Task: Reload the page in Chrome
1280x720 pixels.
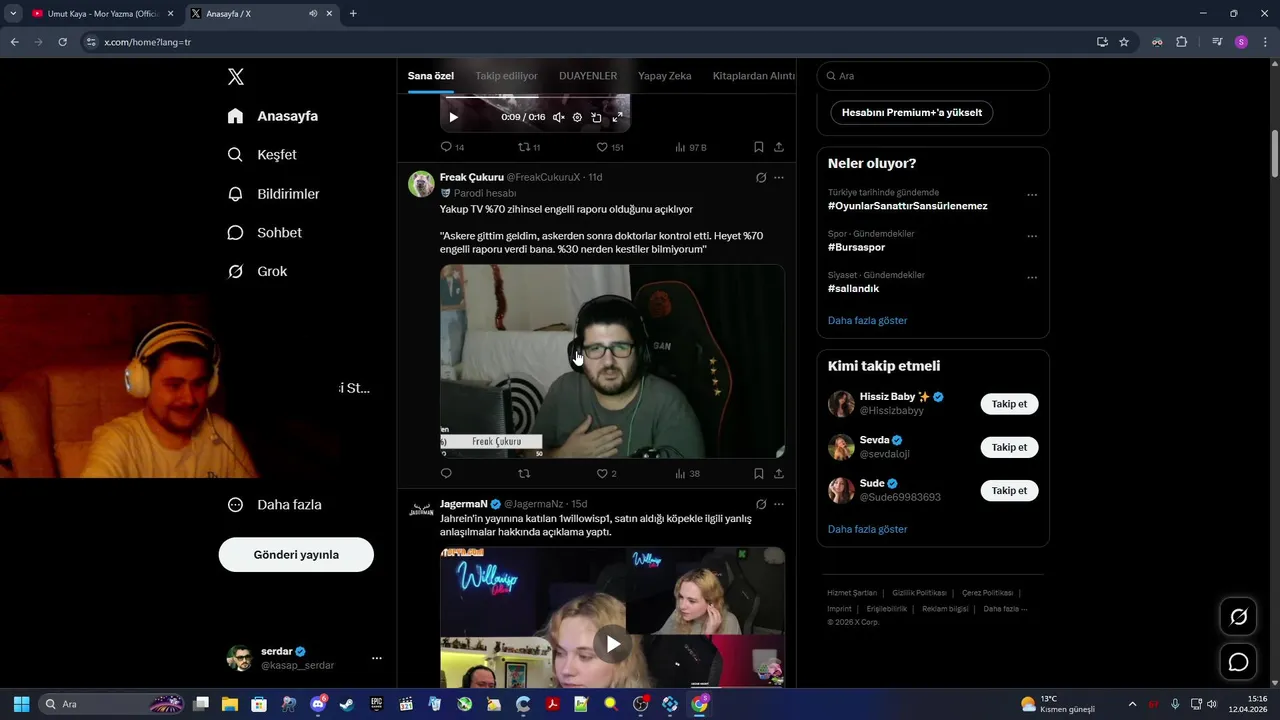Action: coord(62,42)
